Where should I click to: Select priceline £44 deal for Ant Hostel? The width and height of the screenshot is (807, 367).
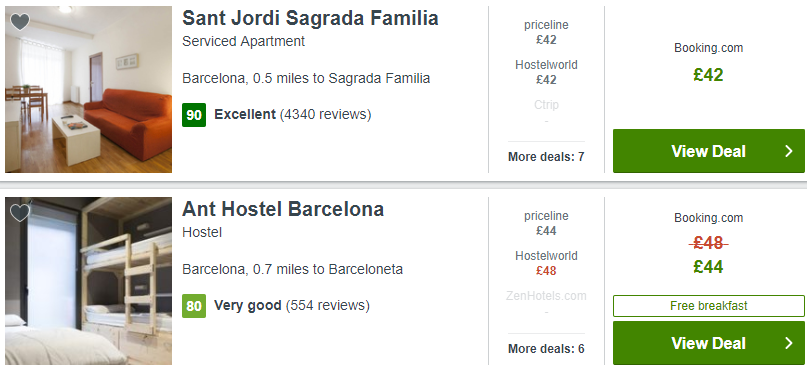tap(546, 223)
